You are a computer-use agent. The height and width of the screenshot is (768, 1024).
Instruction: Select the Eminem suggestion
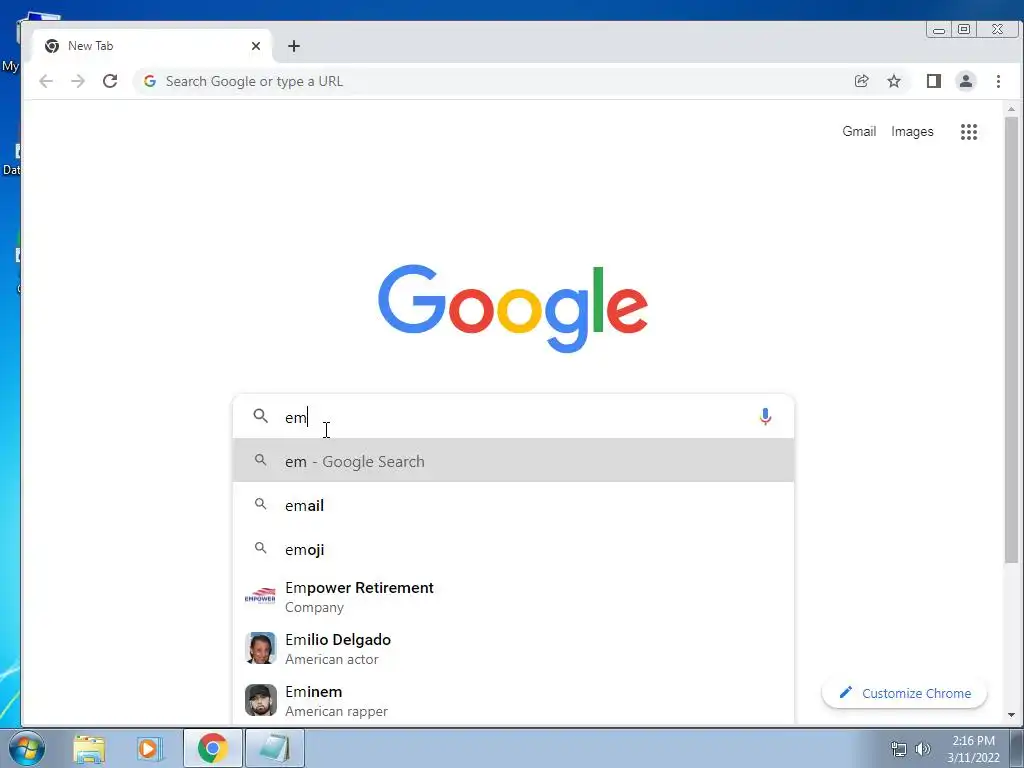[513, 700]
